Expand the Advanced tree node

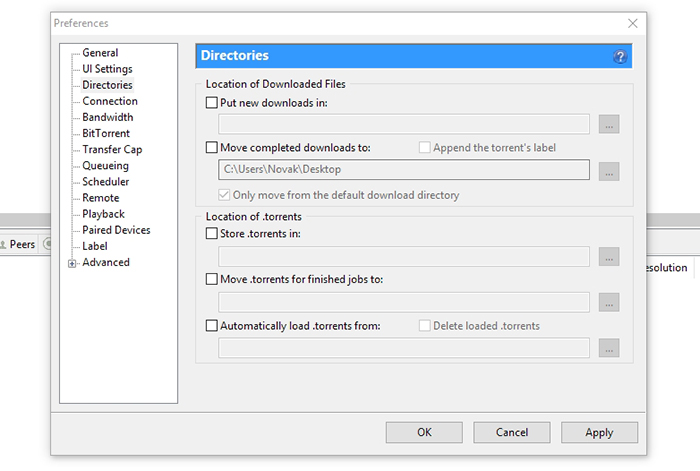[x=72, y=263]
